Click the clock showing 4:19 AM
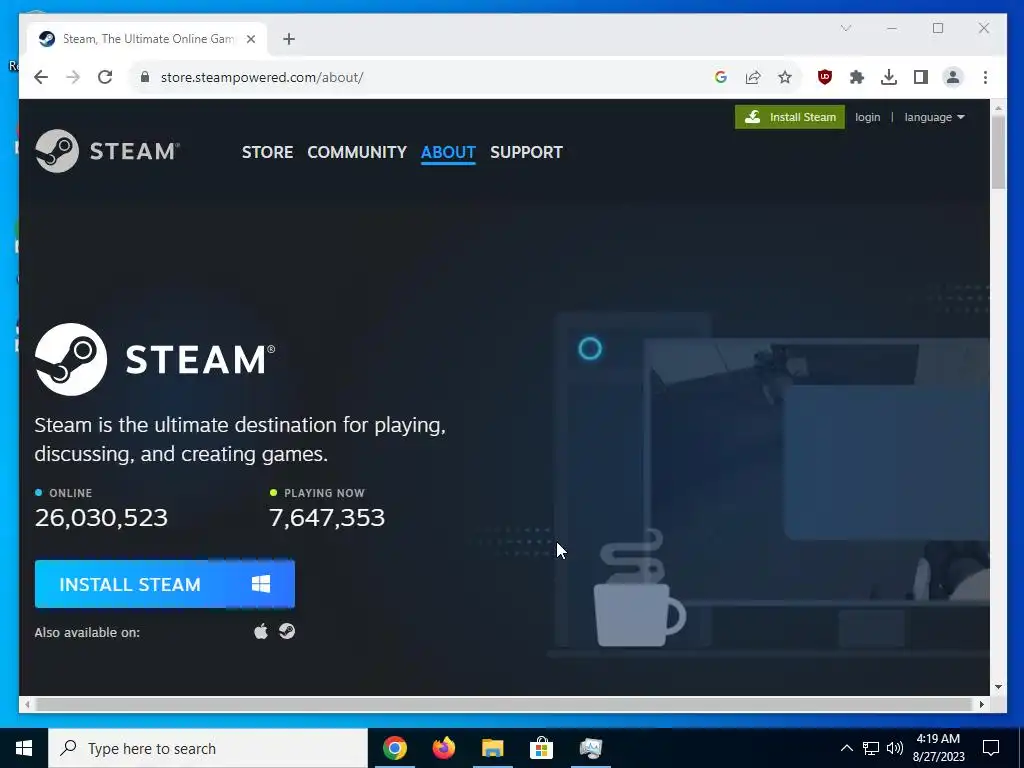Viewport: 1024px width, 768px height. click(938, 748)
